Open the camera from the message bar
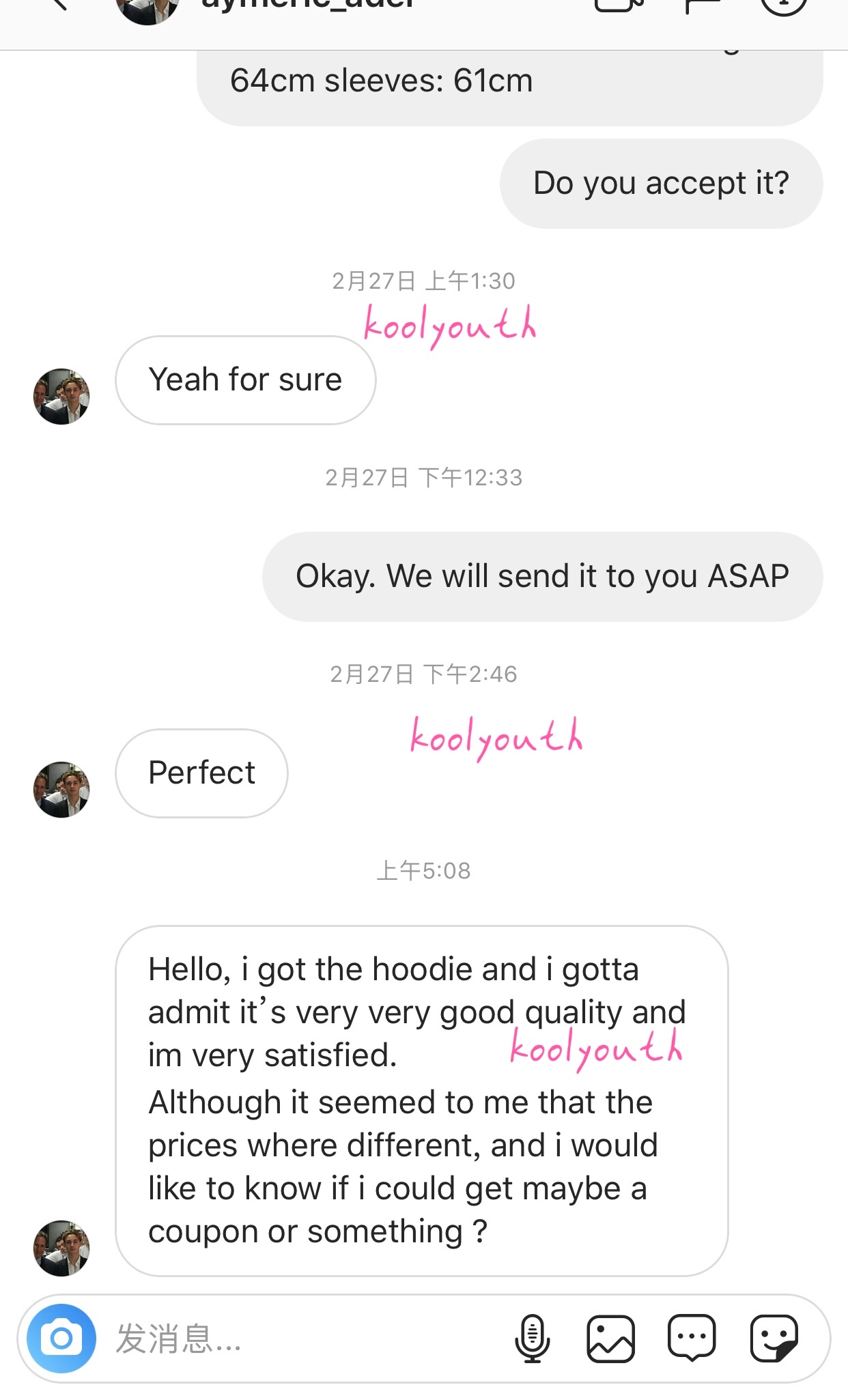Viewport: 848px width, 1400px height. 61,1339
